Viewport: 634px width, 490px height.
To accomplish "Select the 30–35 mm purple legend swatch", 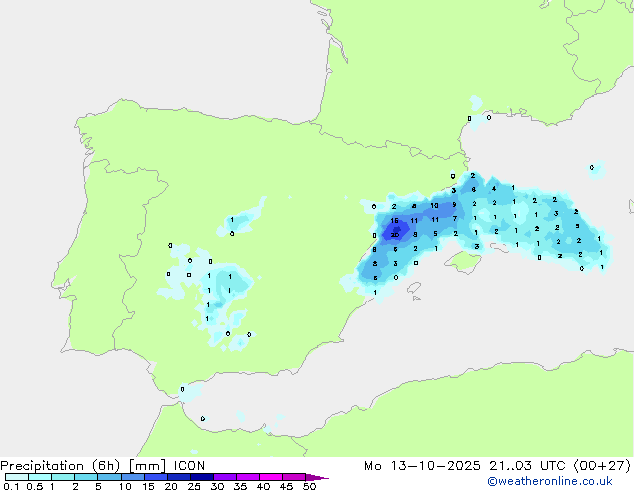I will (x=224, y=477).
